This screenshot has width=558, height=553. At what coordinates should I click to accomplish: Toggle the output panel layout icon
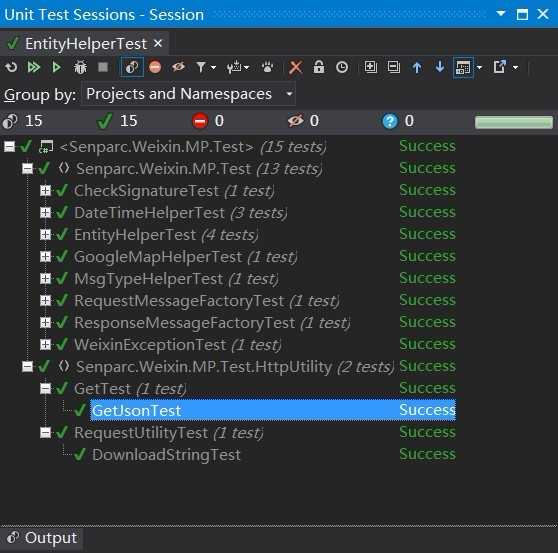(463, 67)
